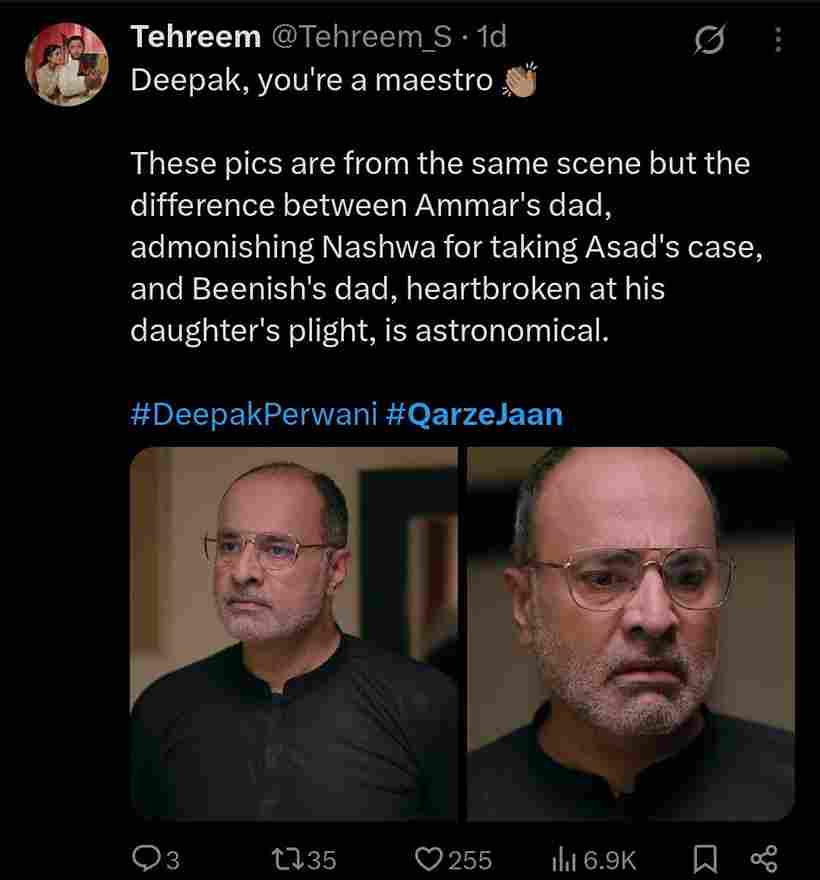Viewport: 820px width, 880px height.
Task: Open the #DeepakPerwani hashtag
Action: tap(254, 415)
